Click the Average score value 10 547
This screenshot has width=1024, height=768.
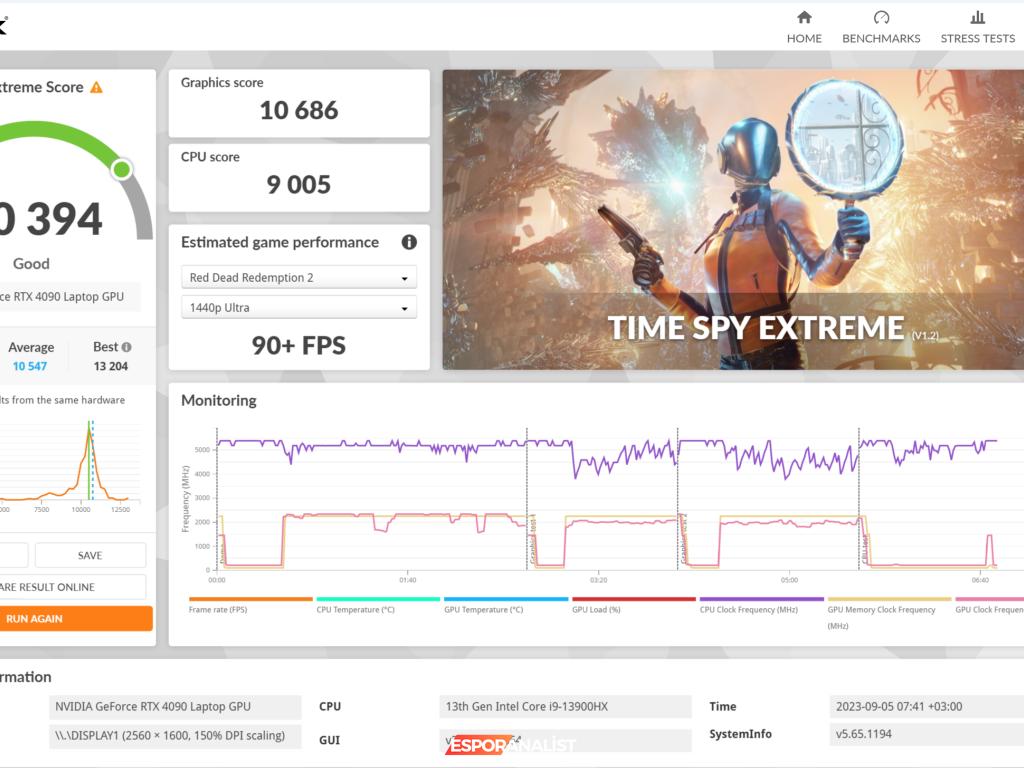tap(30, 366)
